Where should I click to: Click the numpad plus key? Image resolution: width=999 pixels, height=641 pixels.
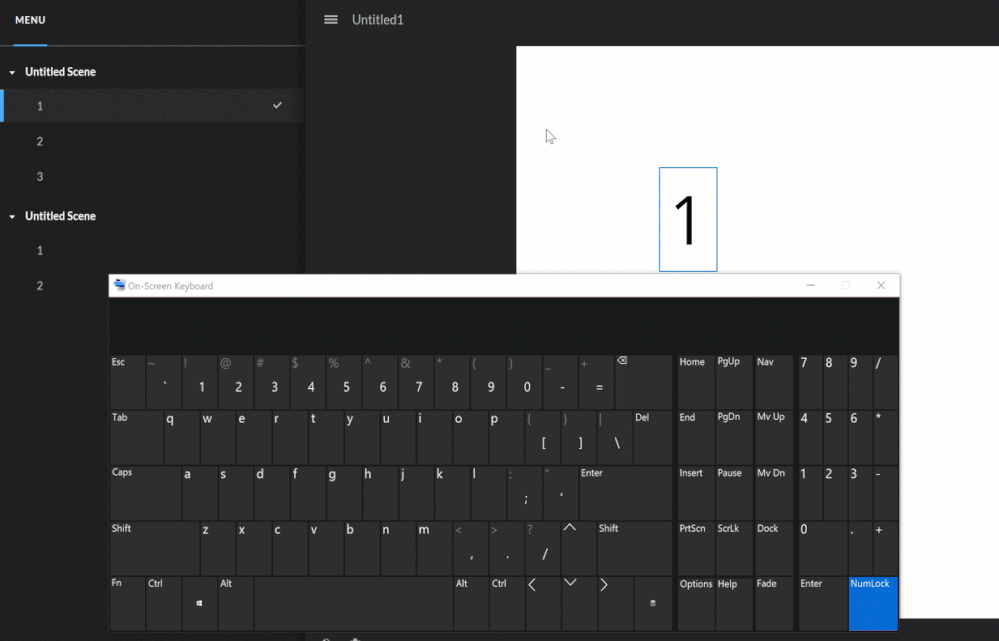point(886,548)
